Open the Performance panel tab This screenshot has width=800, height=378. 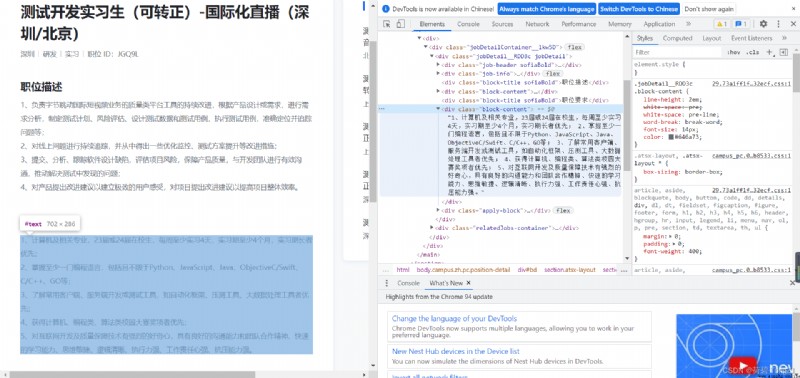point(579,24)
